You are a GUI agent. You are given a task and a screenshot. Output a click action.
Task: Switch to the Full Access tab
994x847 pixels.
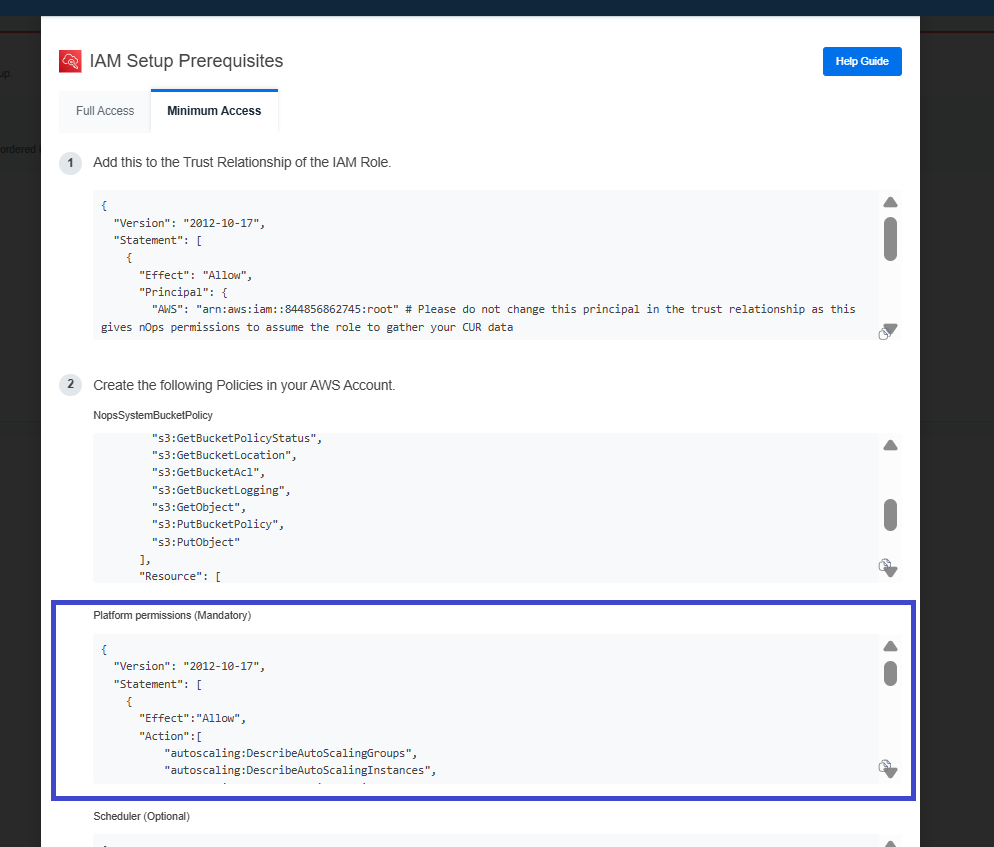(x=105, y=111)
